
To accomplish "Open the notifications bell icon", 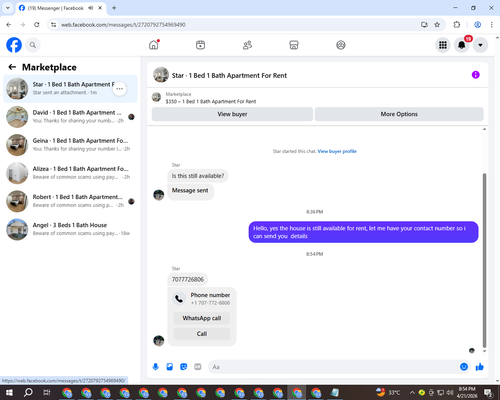I will [462, 45].
